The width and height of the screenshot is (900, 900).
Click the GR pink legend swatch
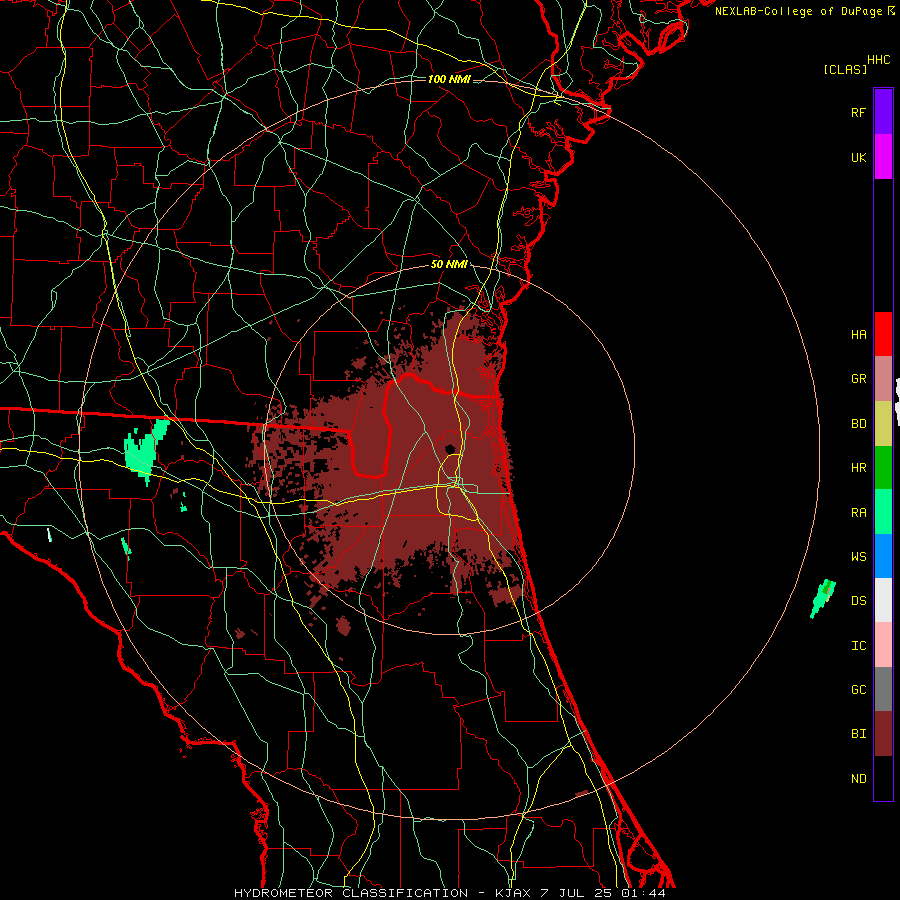[x=883, y=379]
